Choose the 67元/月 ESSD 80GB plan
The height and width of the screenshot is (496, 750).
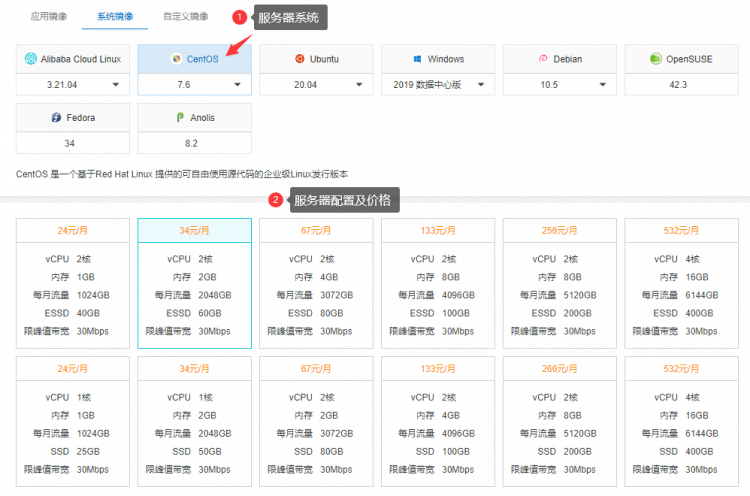(x=316, y=284)
